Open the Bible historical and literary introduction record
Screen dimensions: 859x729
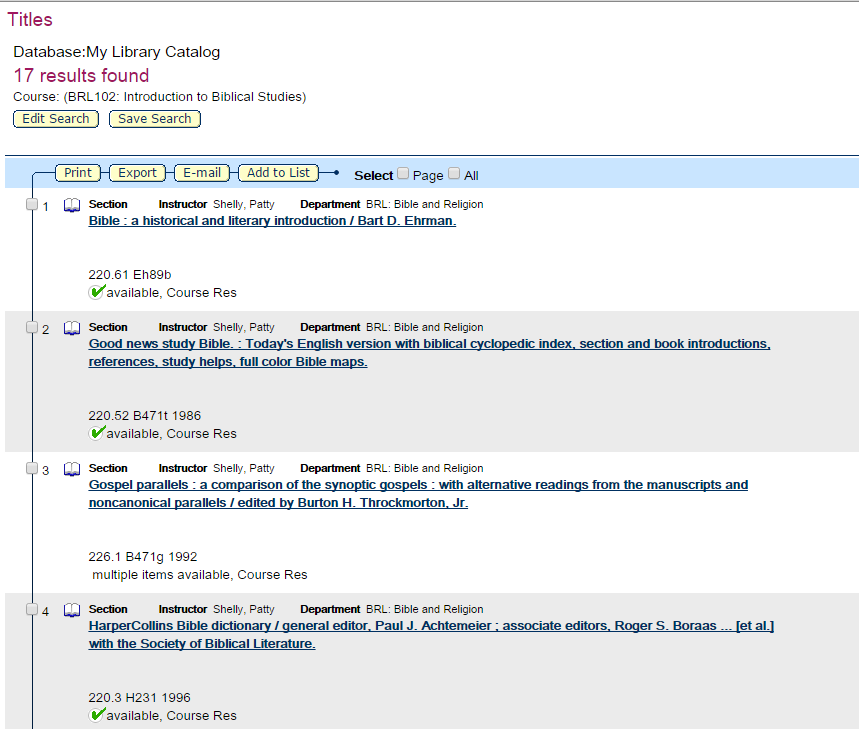click(271, 220)
